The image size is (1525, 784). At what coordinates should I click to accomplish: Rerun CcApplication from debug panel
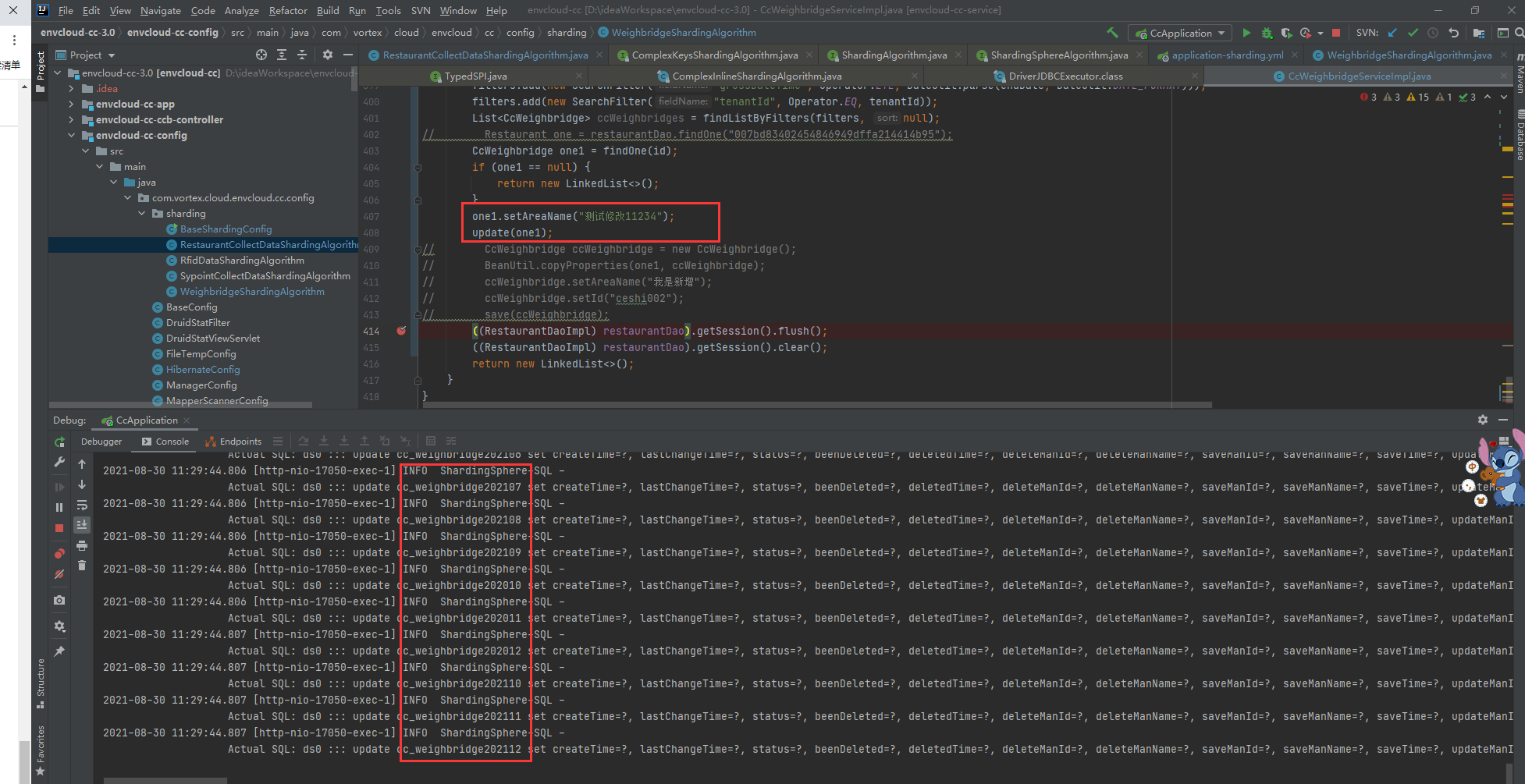click(60, 443)
